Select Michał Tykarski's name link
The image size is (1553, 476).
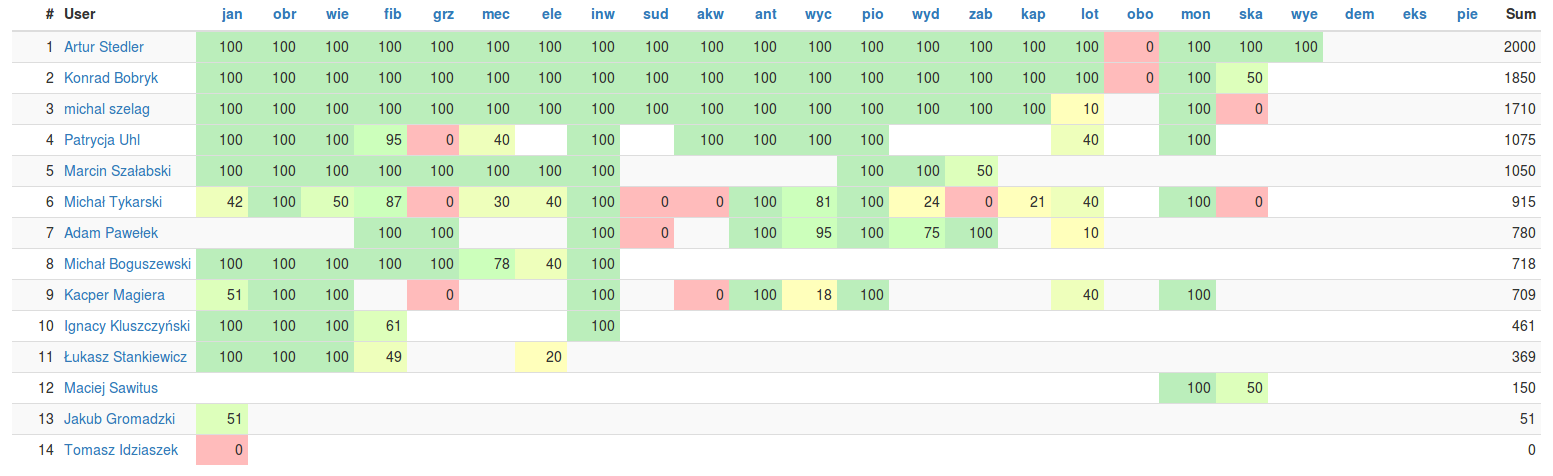[113, 202]
